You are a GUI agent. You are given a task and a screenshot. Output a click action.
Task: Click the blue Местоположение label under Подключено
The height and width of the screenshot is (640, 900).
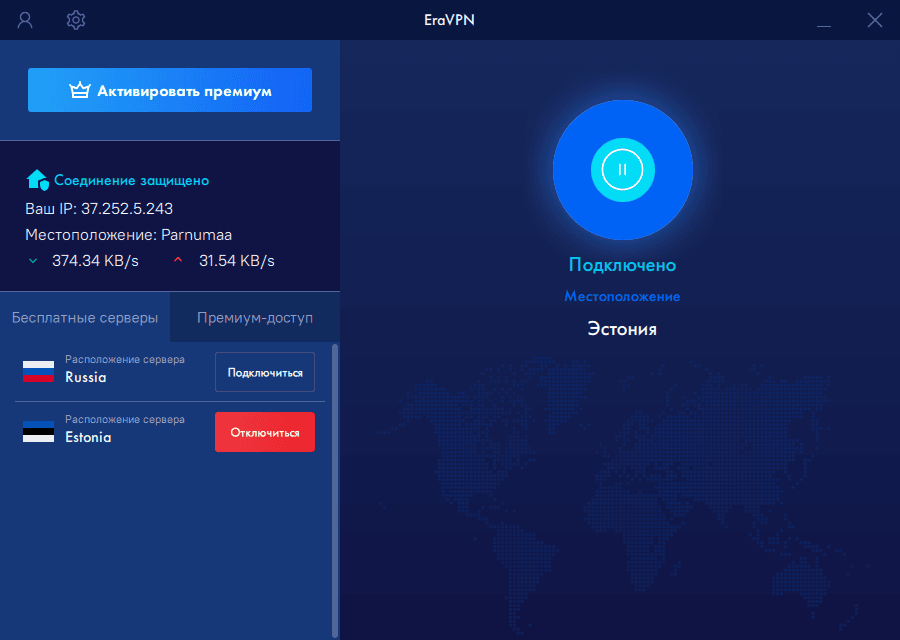622,296
